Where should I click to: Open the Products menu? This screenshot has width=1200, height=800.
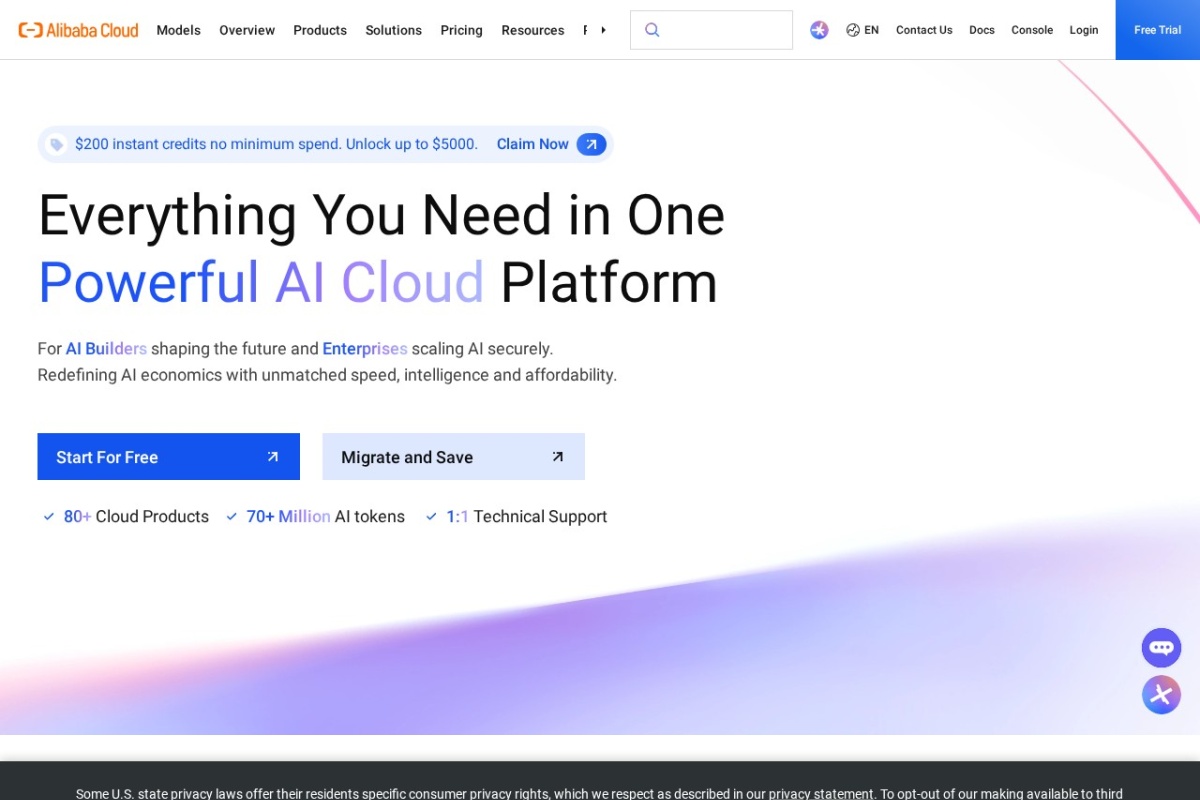coord(320,30)
